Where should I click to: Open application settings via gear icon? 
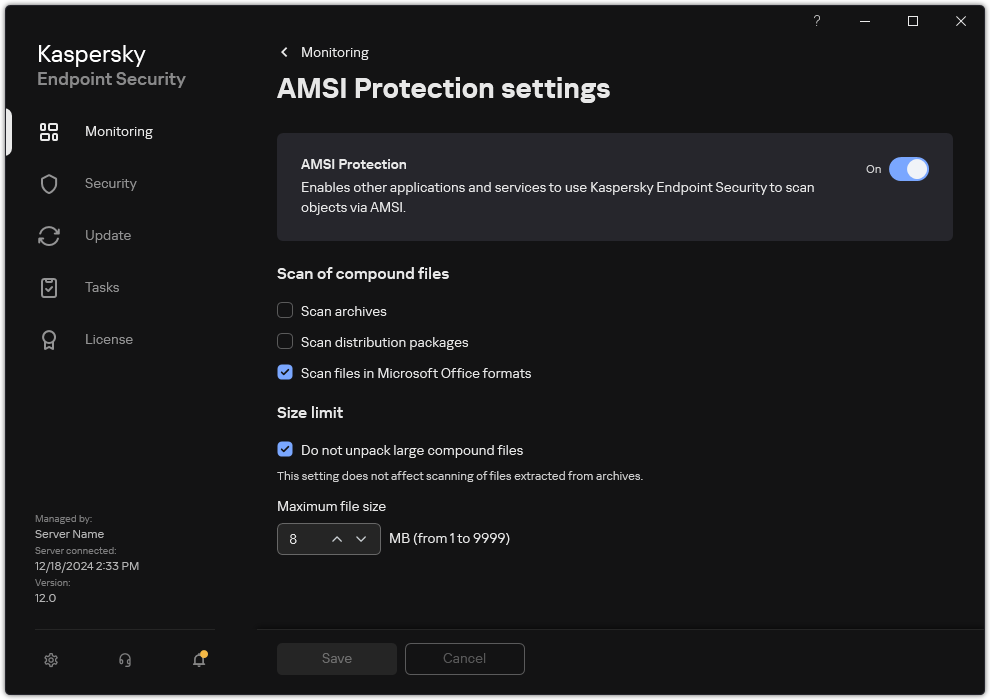click(50, 660)
